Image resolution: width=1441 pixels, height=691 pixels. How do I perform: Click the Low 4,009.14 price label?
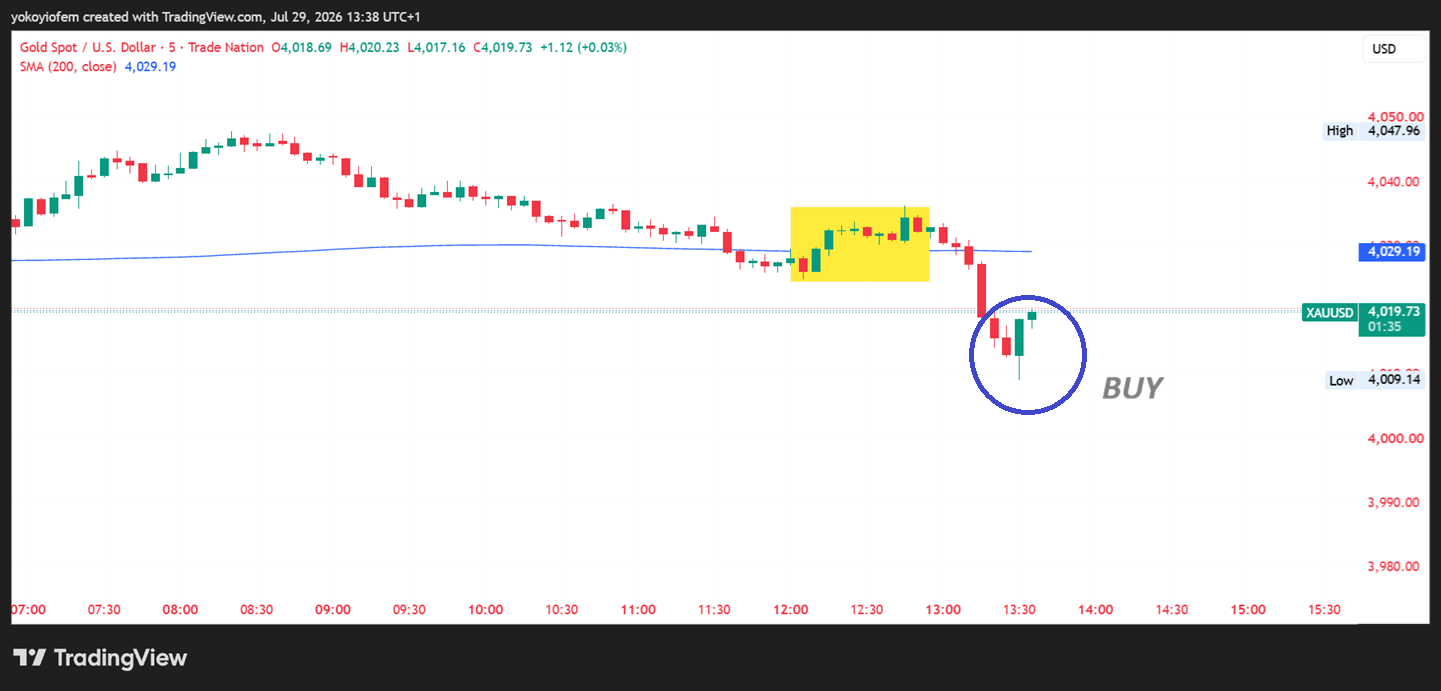coord(1373,380)
